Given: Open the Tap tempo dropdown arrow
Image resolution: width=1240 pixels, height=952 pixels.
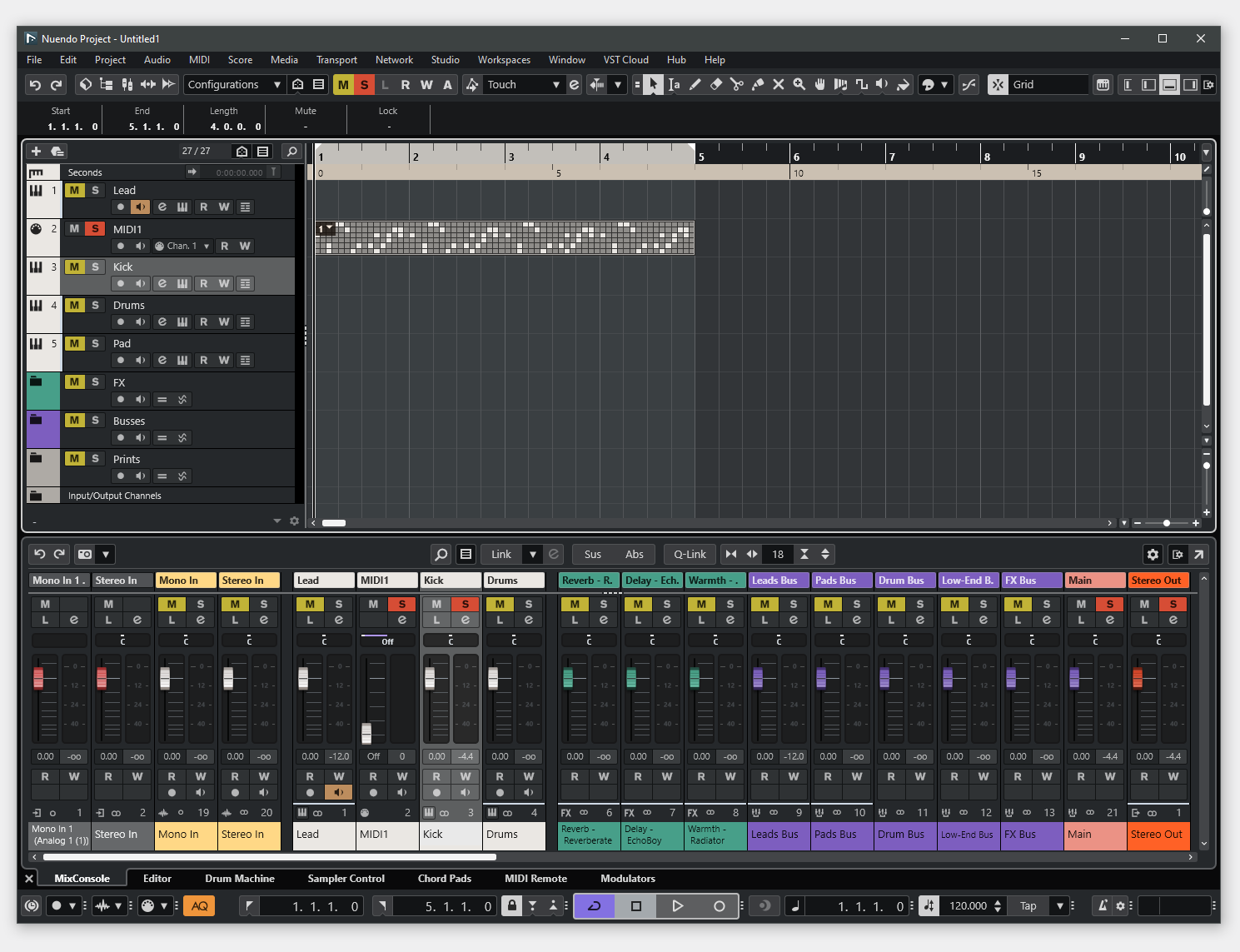Looking at the screenshot, I should (1060, 905).
